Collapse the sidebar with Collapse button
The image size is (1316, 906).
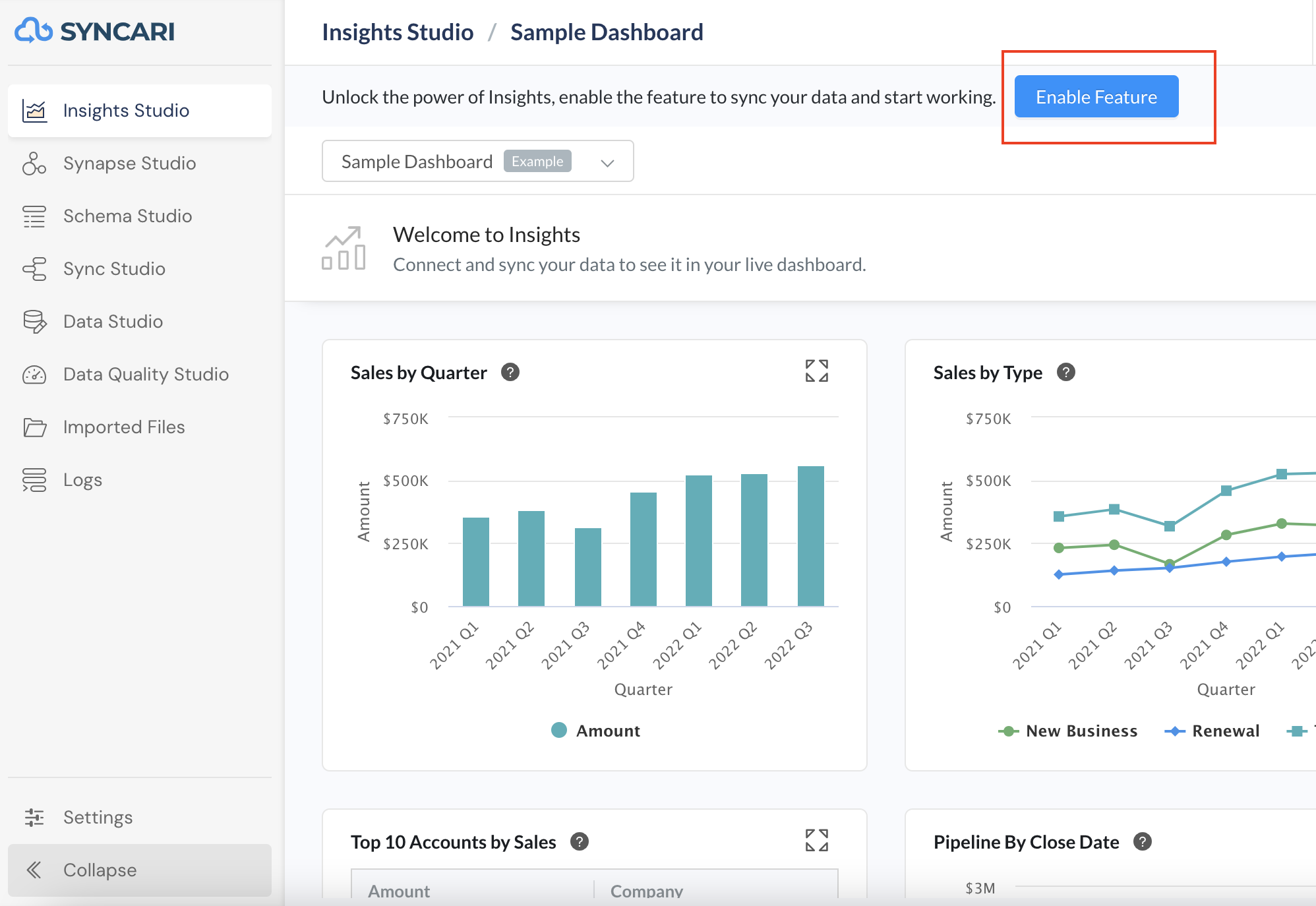coord(140,870)
